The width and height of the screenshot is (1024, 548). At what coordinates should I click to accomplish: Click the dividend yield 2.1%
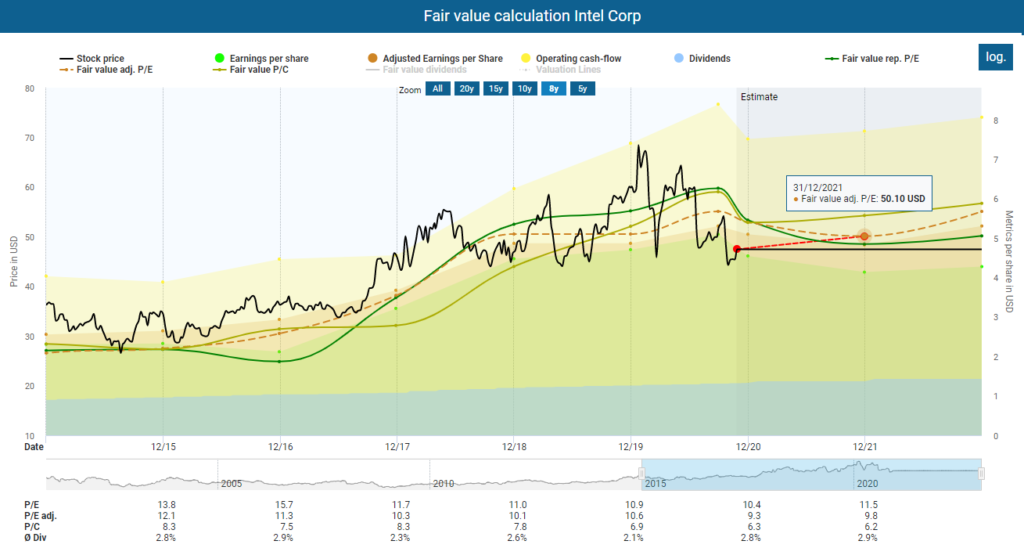click(x=633, y=538)
